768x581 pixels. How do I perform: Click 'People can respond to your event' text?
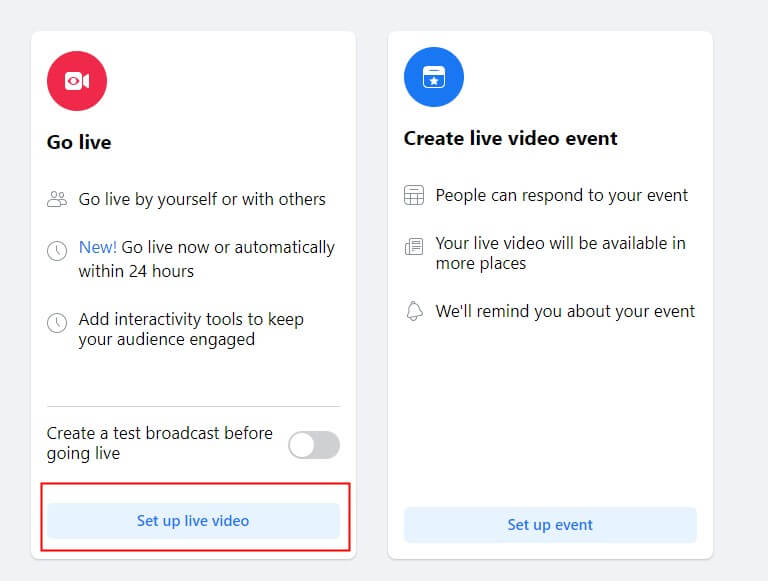tap(561, 195)
